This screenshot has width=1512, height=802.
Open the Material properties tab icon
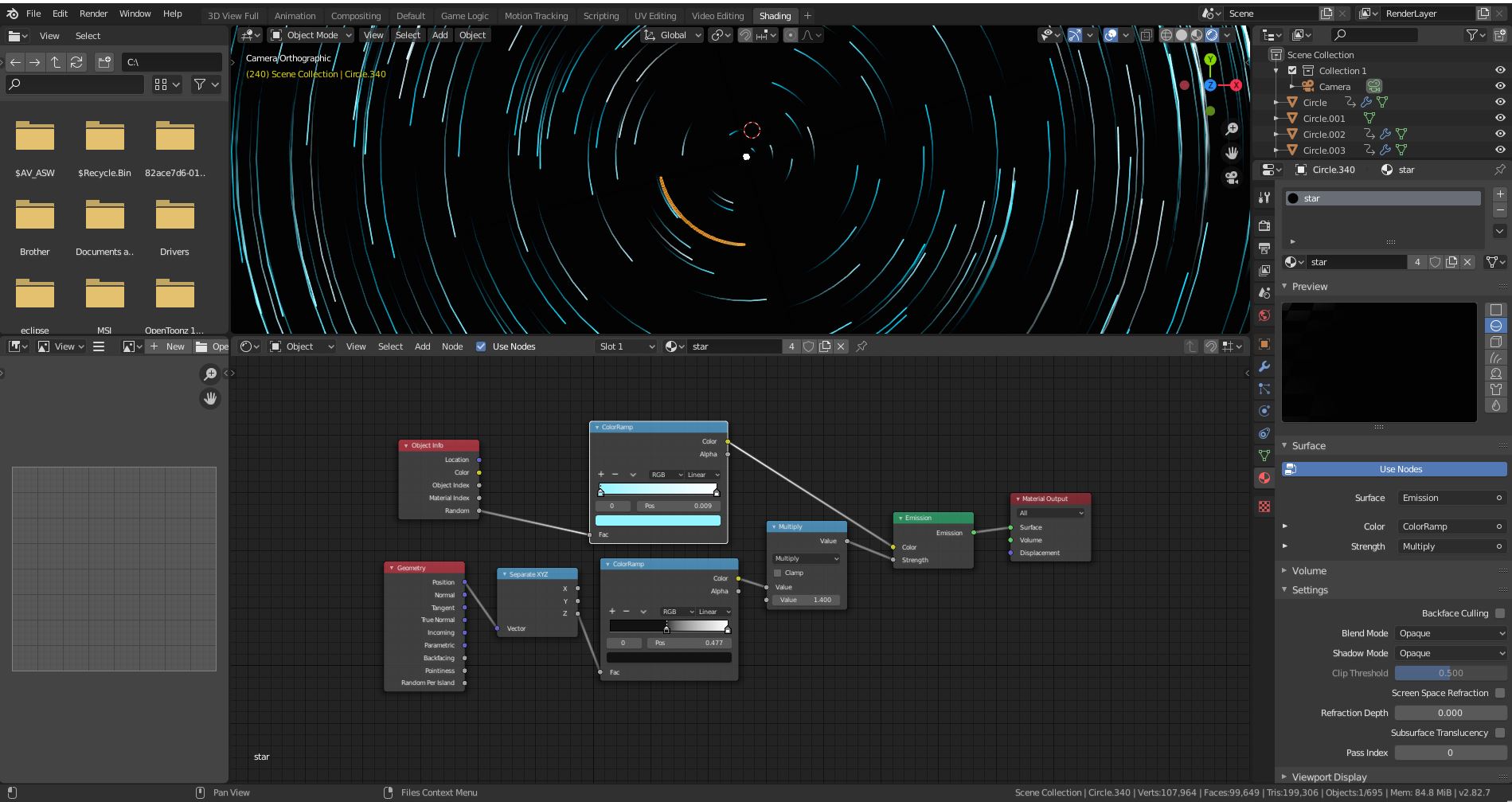(1264, 479)
